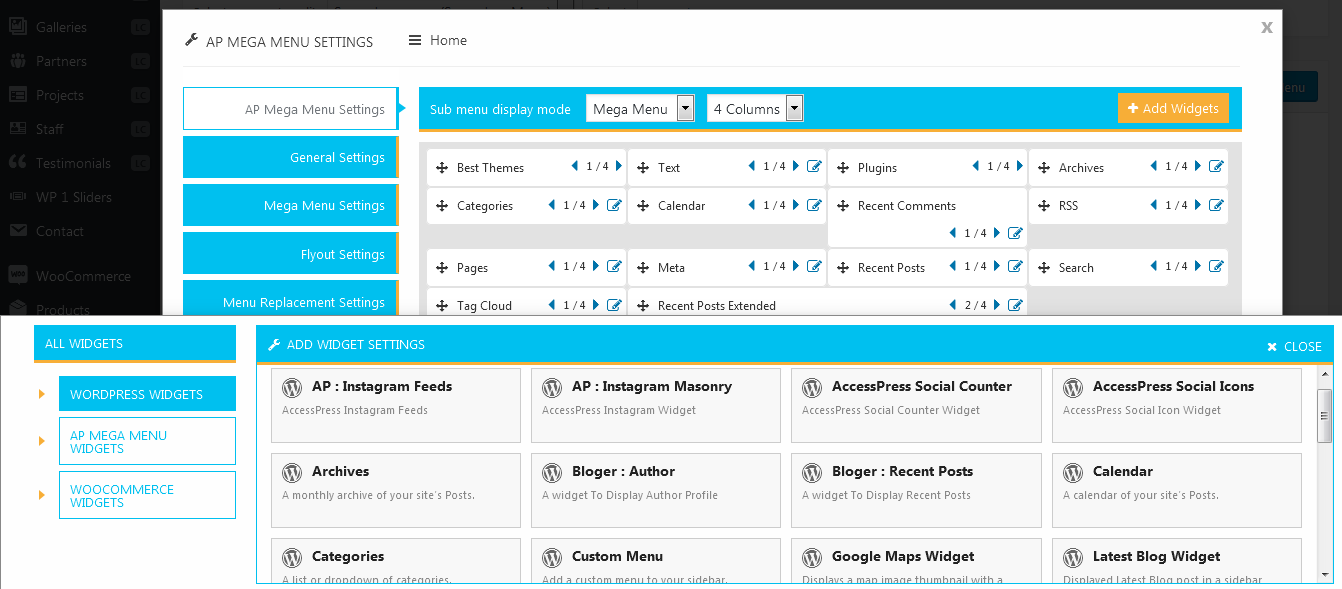
Task: Expand WordPress Widgets using its orange arrow
Action: (x=42, y=394)
